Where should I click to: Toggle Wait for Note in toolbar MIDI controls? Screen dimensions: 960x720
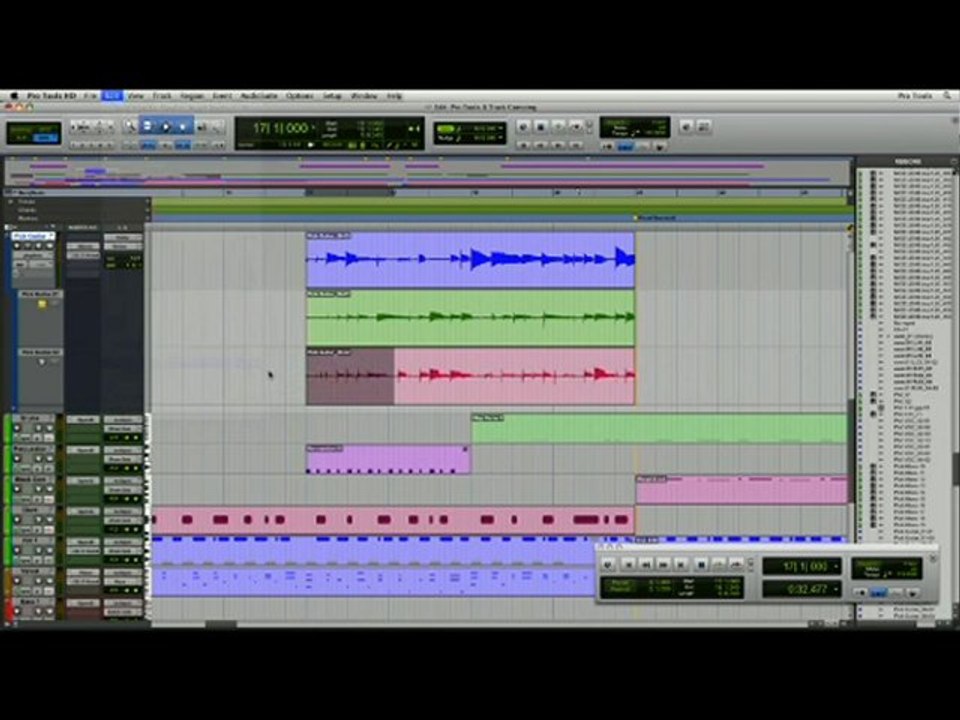tap(607, 147)
